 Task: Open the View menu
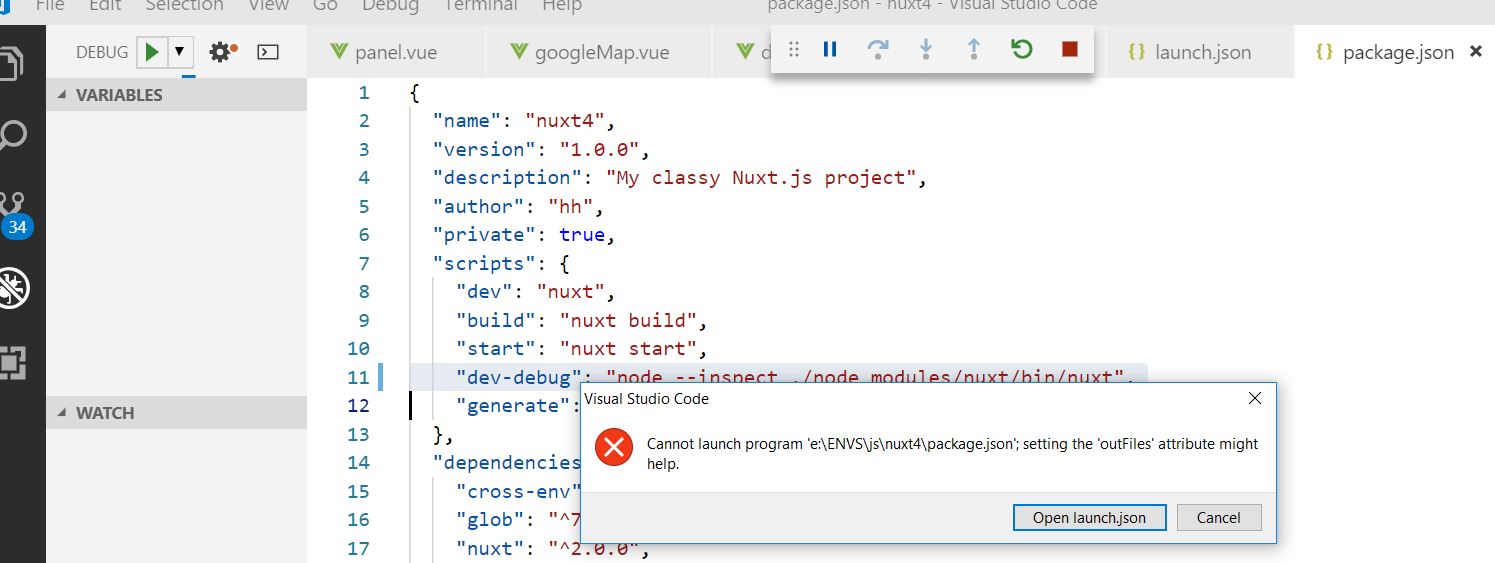click(x=267, y=5)
